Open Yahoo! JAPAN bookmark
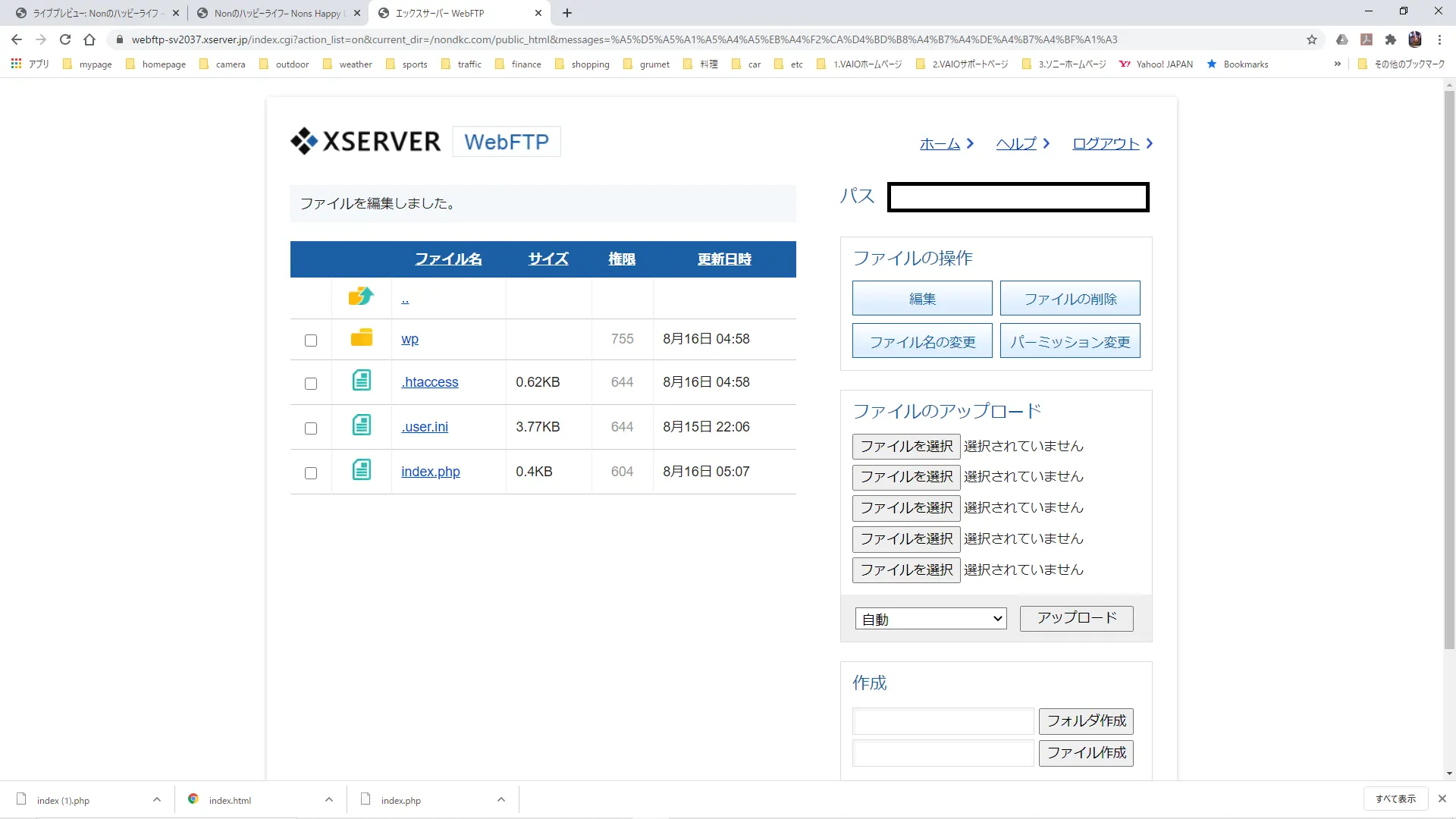The height and width of the screenshot is (819, 1456). click(1156, 64)
